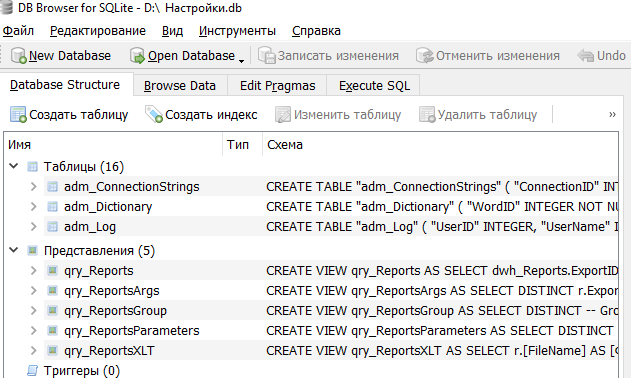Click the Создать индекс icon
631x378 pixels.
tap(154, 115)
